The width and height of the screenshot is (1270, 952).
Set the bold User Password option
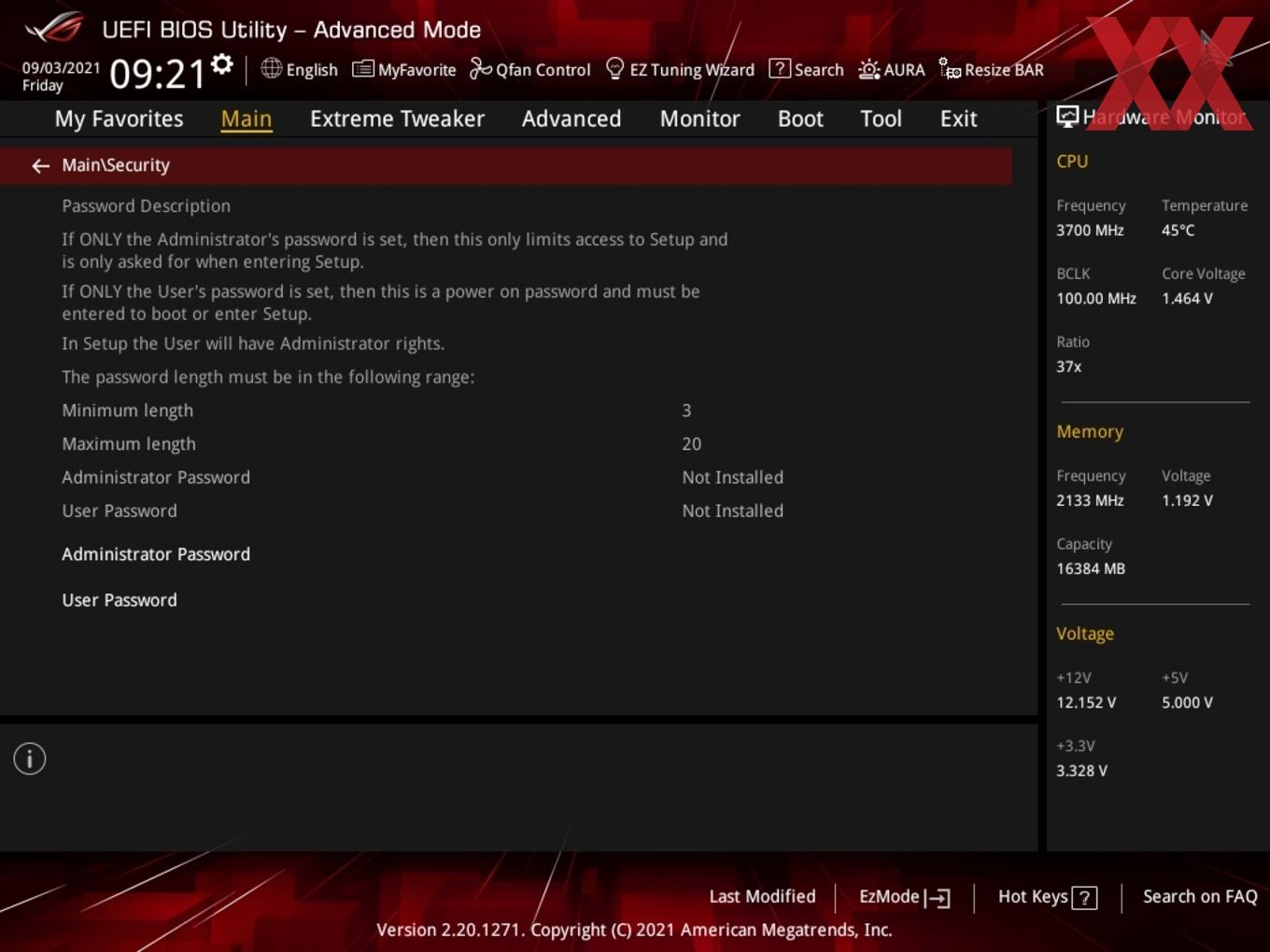pyautogui.click(x=120, y=600)
